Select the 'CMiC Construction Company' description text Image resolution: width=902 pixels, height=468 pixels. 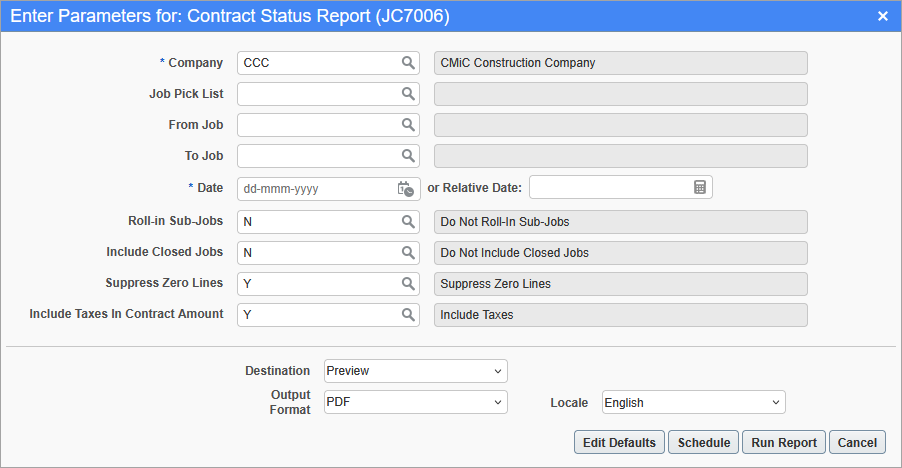518,63
